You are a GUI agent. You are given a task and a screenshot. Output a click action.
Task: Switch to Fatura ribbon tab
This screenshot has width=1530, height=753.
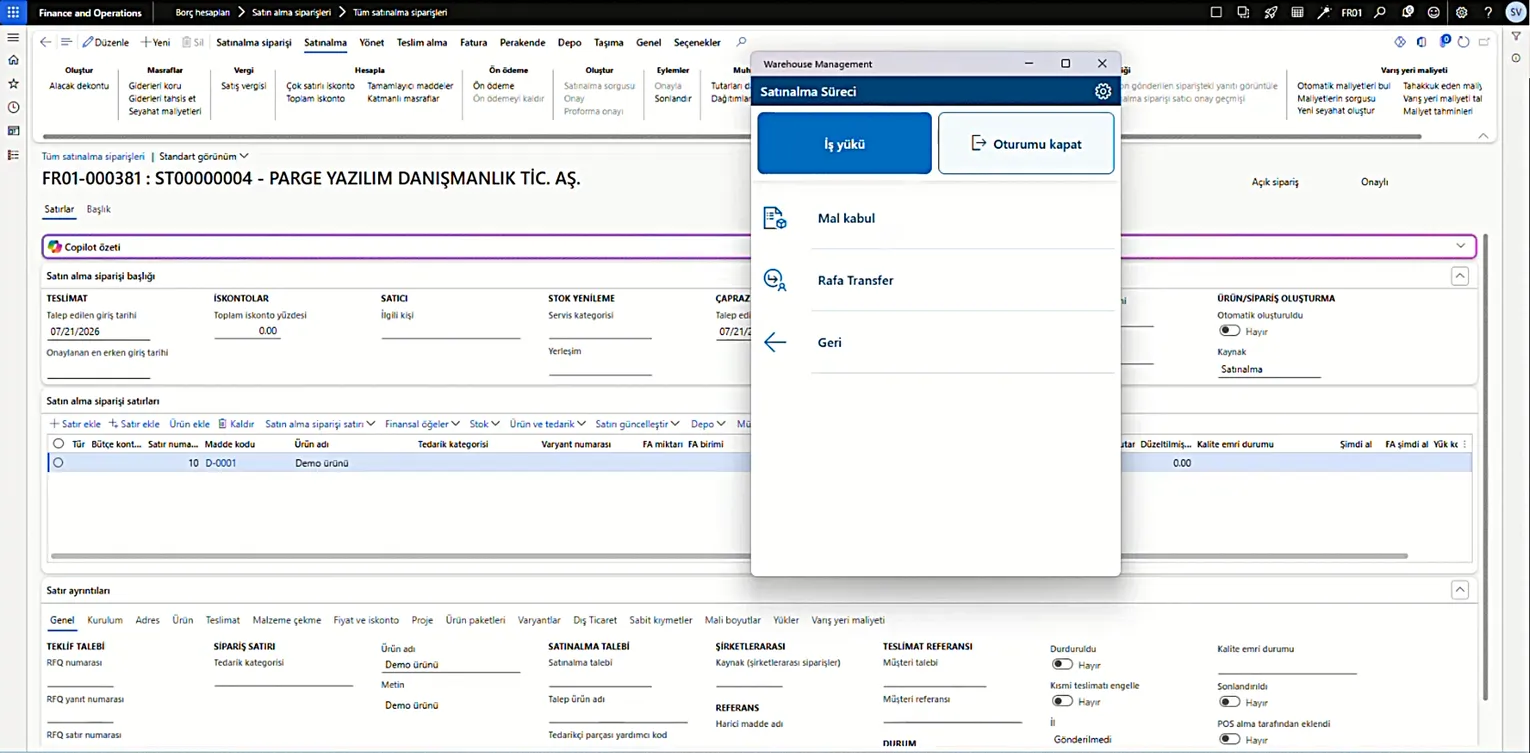coord(473,43)
